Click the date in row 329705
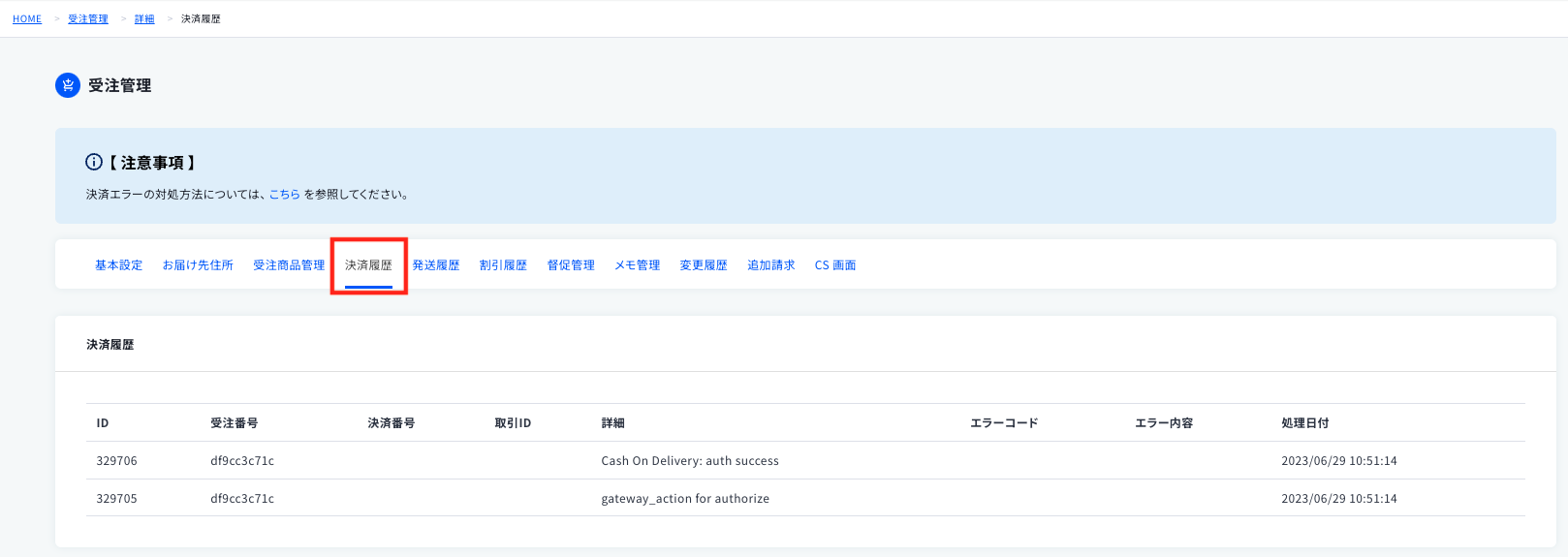The image size is (1568, 557). 1339,499
